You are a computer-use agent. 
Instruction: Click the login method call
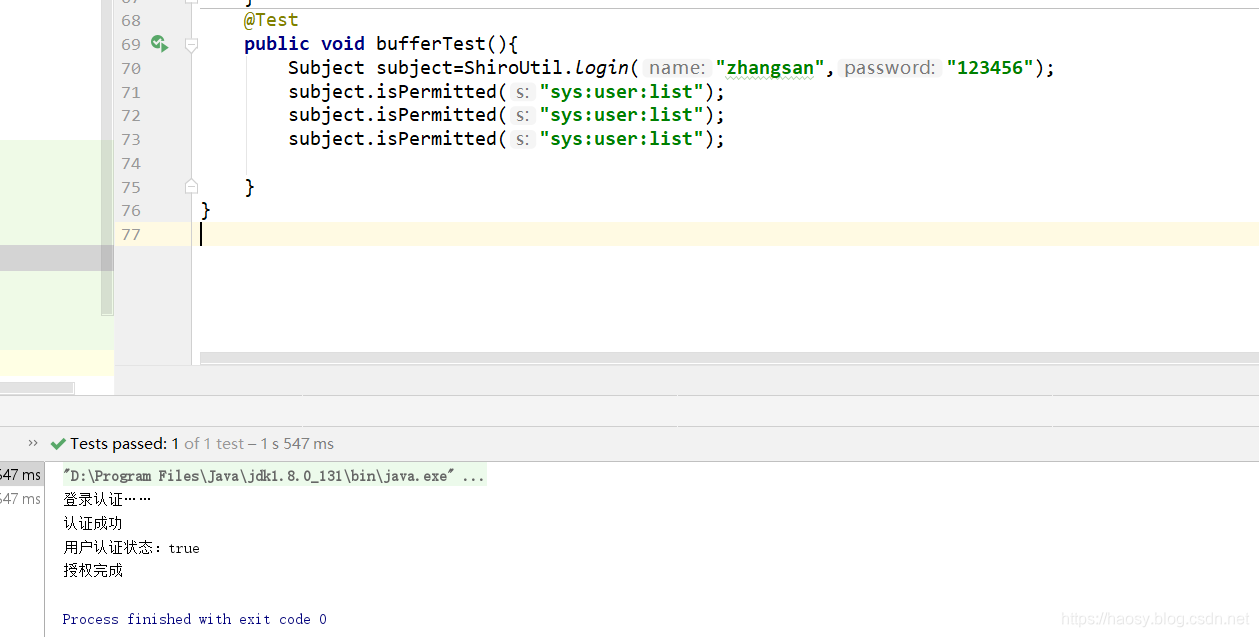[x=602, y=68]
